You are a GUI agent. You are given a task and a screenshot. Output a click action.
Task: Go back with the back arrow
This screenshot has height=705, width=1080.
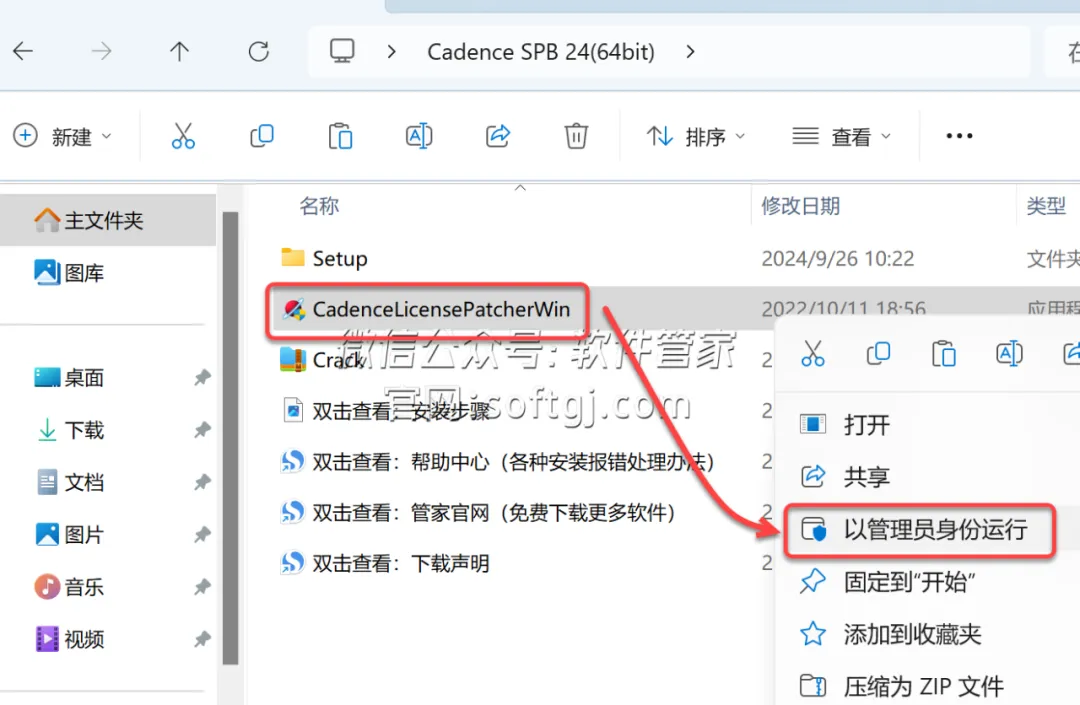[x=23, y=52]
